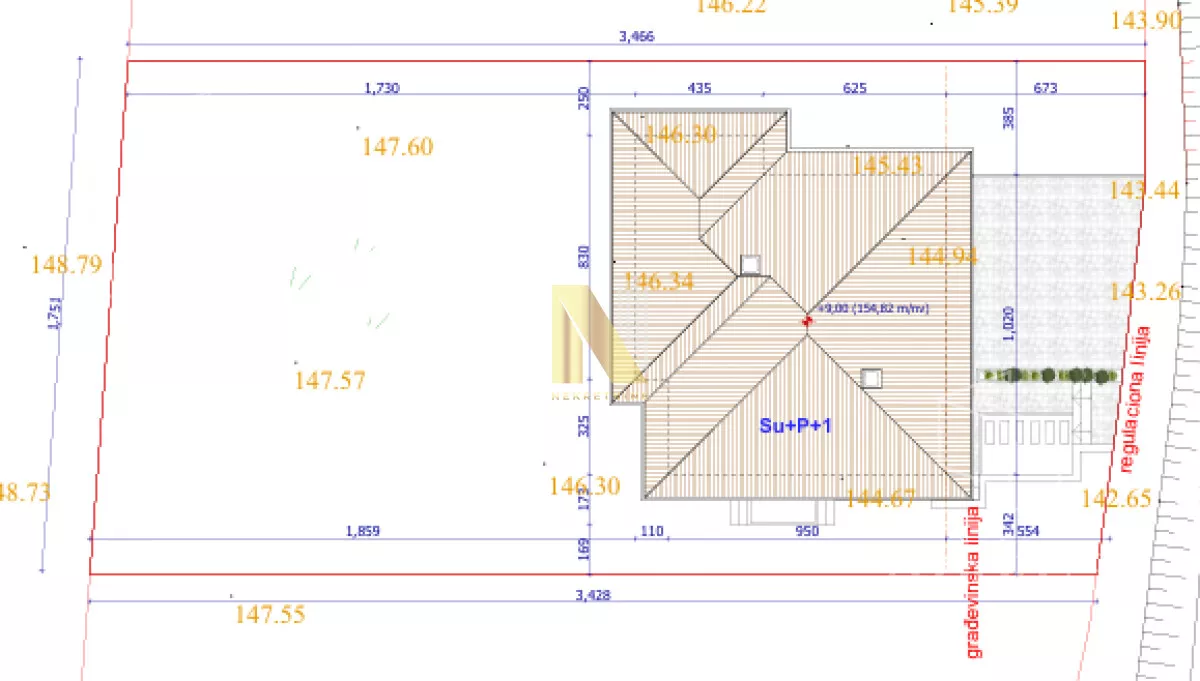This screenshot has width=1200, height=681.
Task: Click the 3,428 bottom dimension label
Action: pos(593,594)
